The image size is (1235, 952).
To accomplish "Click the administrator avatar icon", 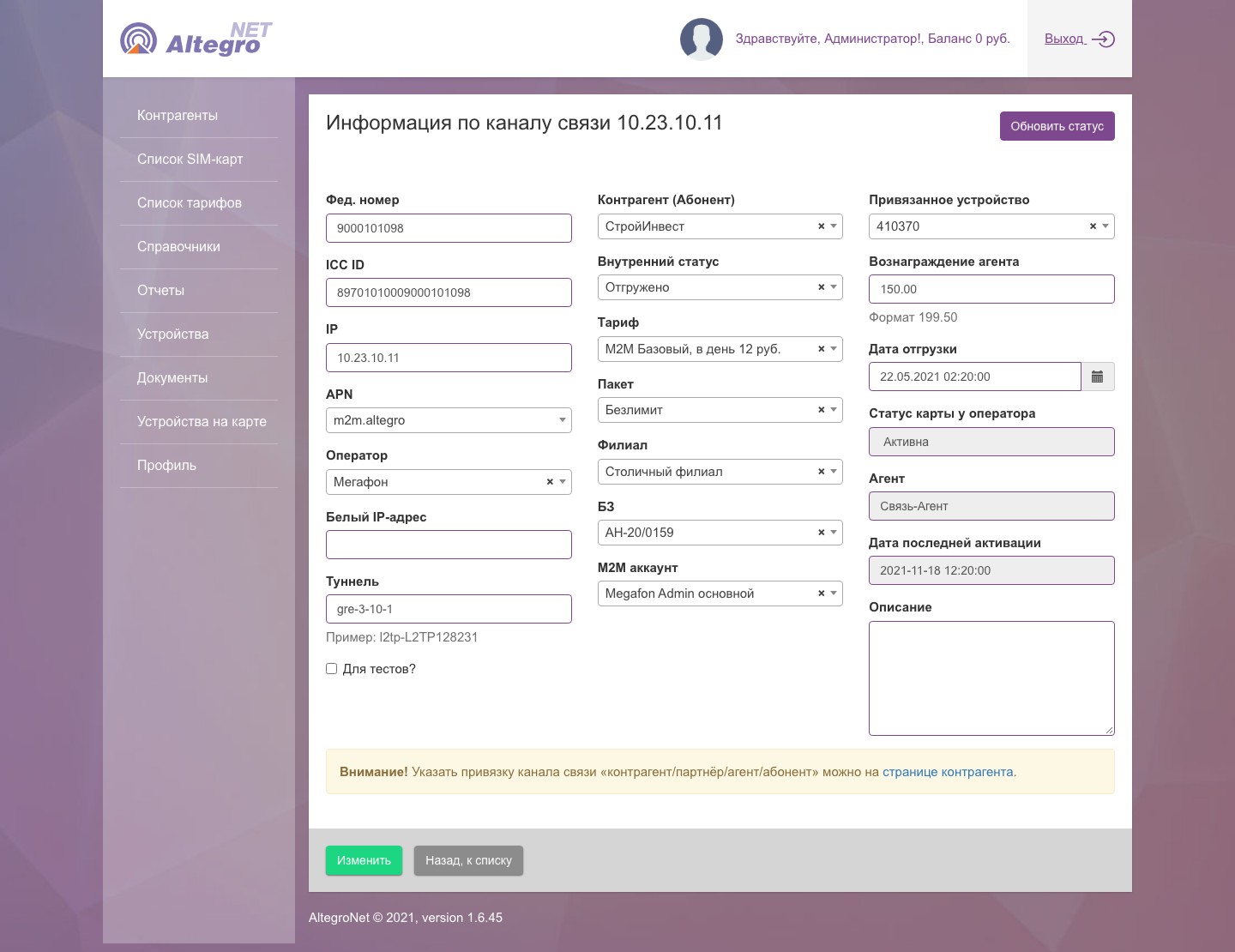I will [x=702, y=39].
